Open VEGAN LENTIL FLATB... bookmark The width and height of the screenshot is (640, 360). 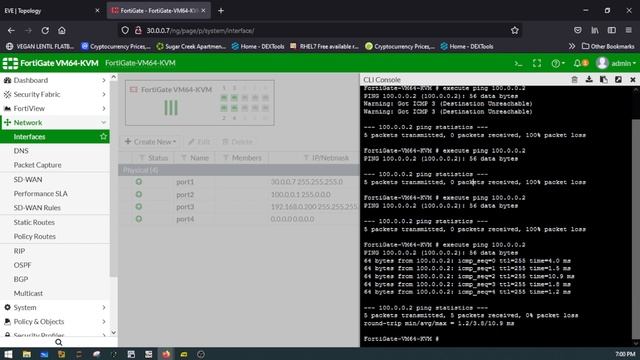(40, 47)
